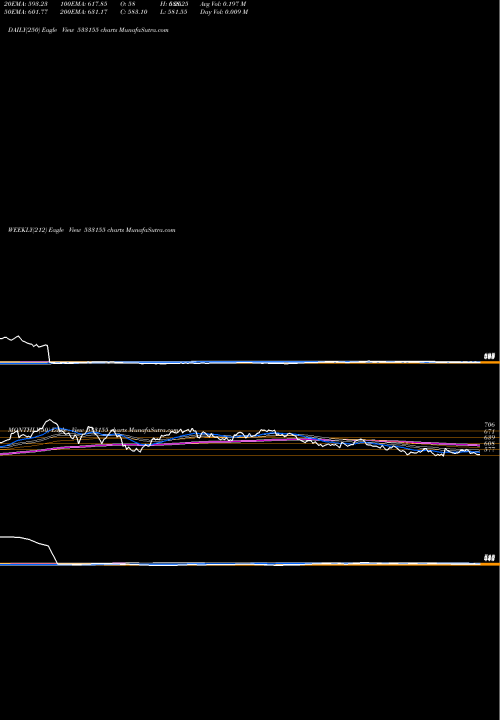Click the 608 price axis label

[x=489, y=444]
